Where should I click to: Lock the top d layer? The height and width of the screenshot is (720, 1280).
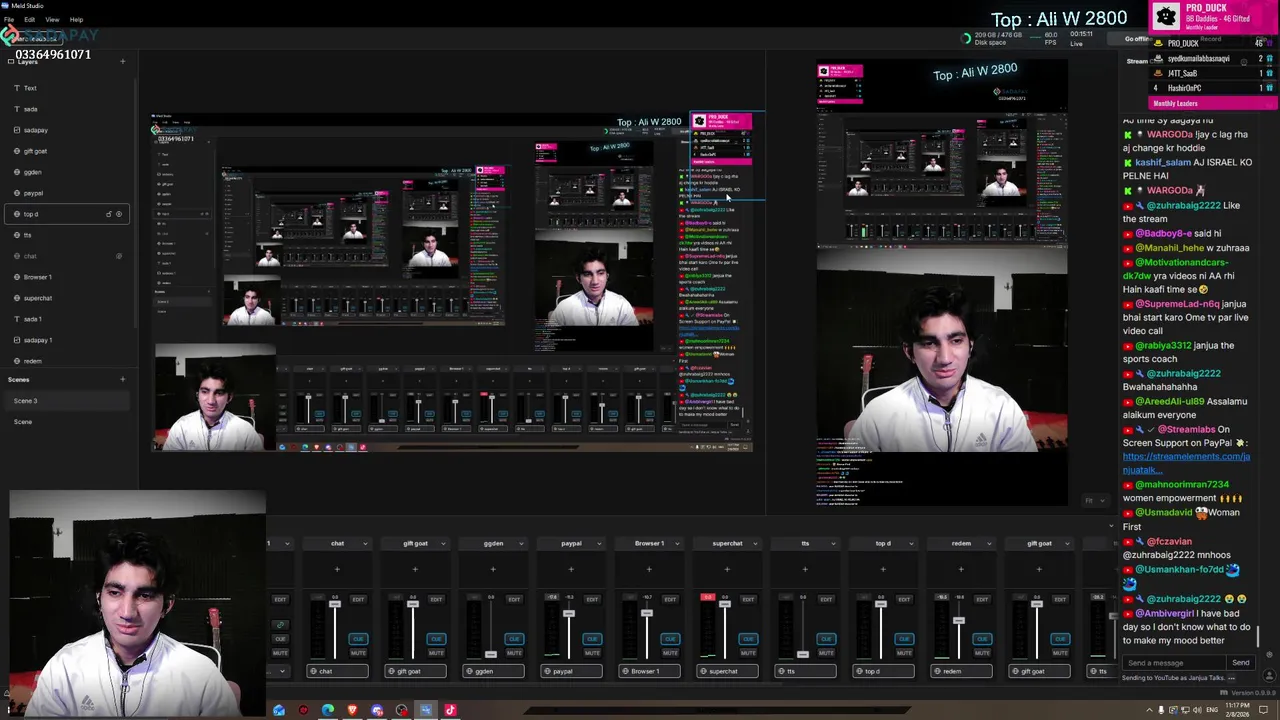[x=109, y=214]
